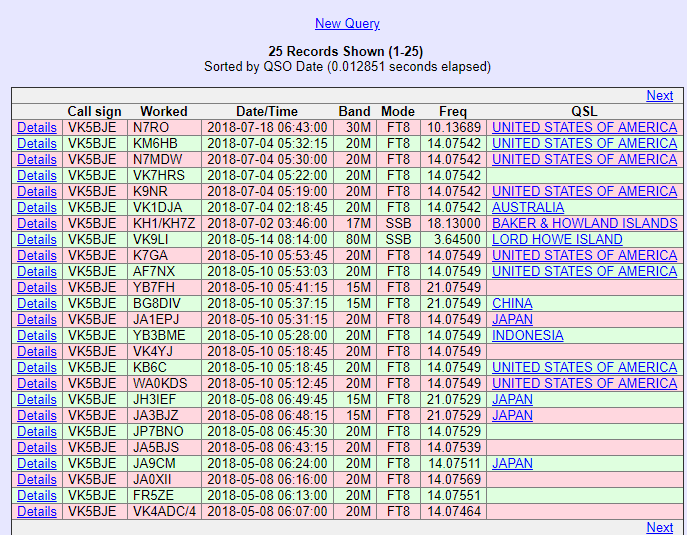Open Details for the JA0XII contact

pos(37,479)
